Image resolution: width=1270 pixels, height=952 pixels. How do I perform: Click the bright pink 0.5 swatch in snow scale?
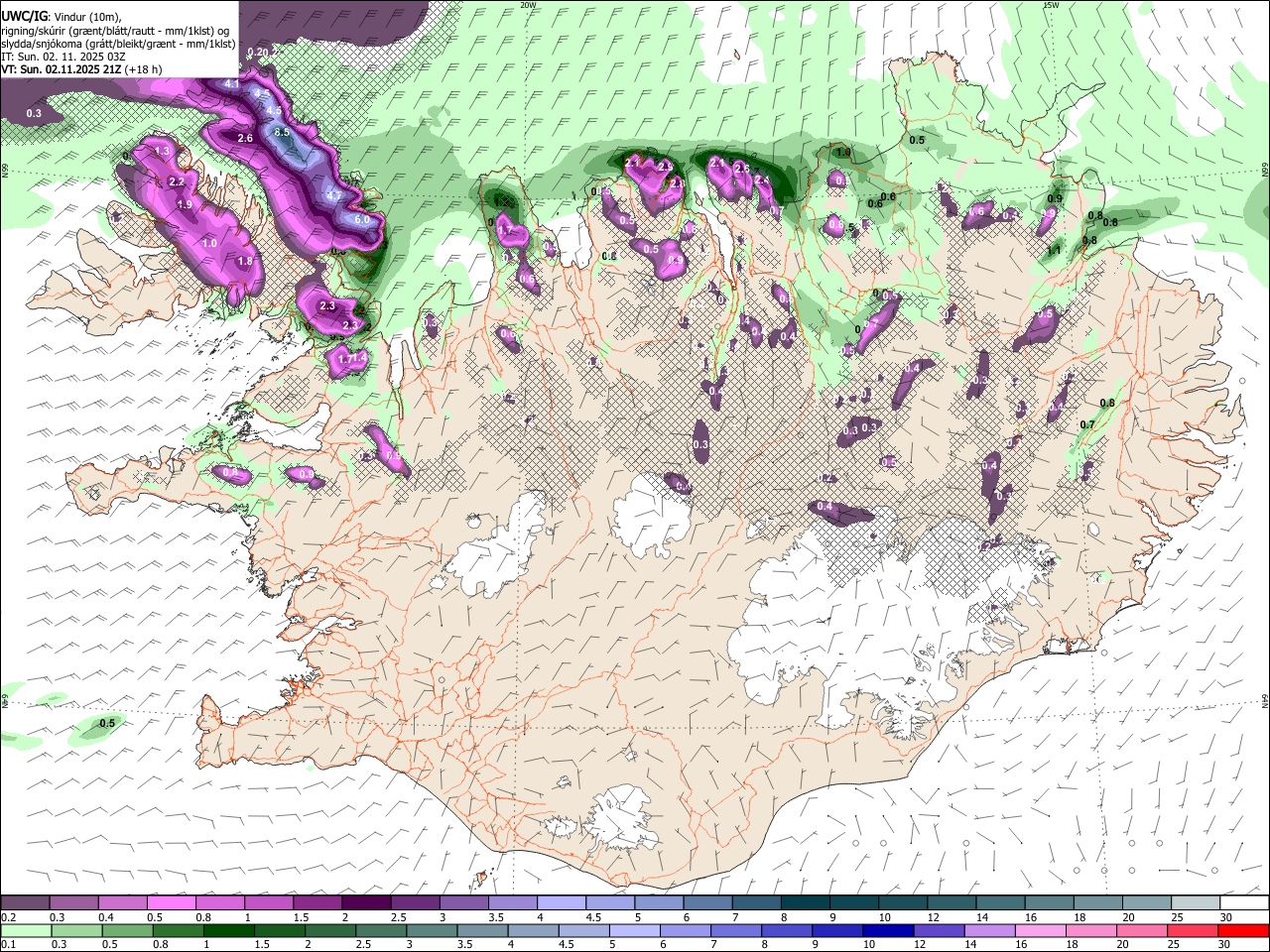171,903
